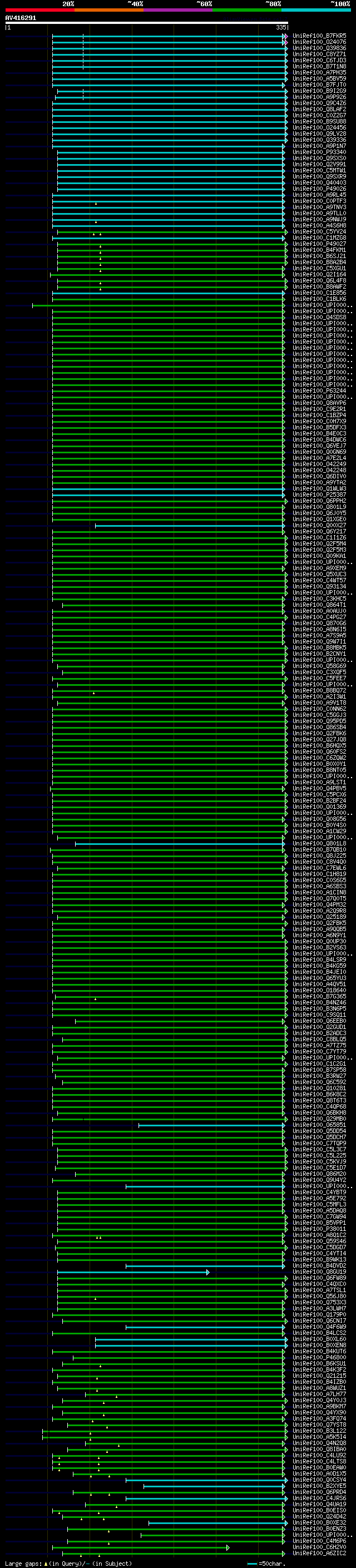Image resolution: width=356 pixels, height=1568 pixels.
Task: Click label UniRef100_P25387
Action: [x=319, y=494]
